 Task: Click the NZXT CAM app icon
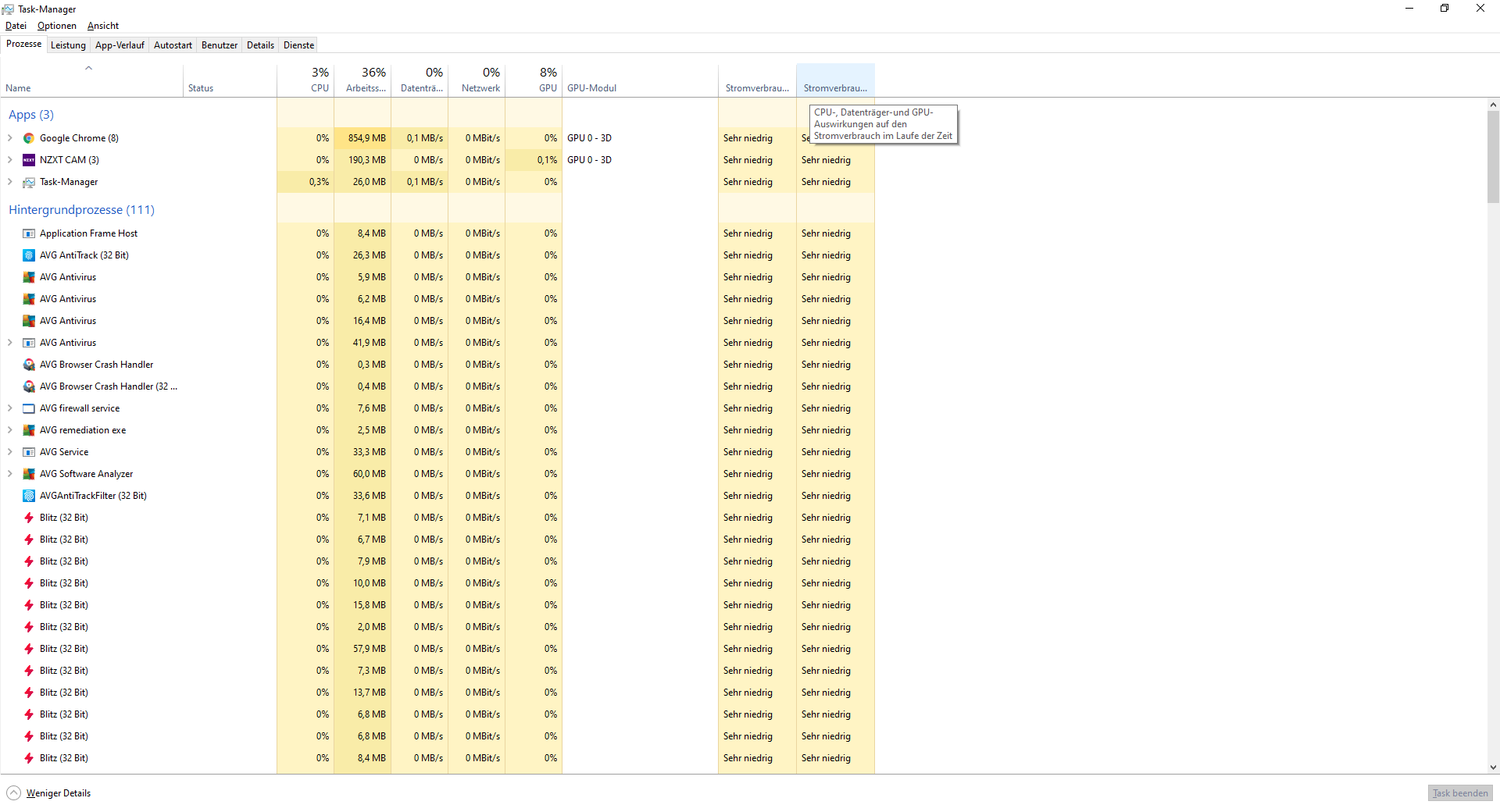click(29, 160)
